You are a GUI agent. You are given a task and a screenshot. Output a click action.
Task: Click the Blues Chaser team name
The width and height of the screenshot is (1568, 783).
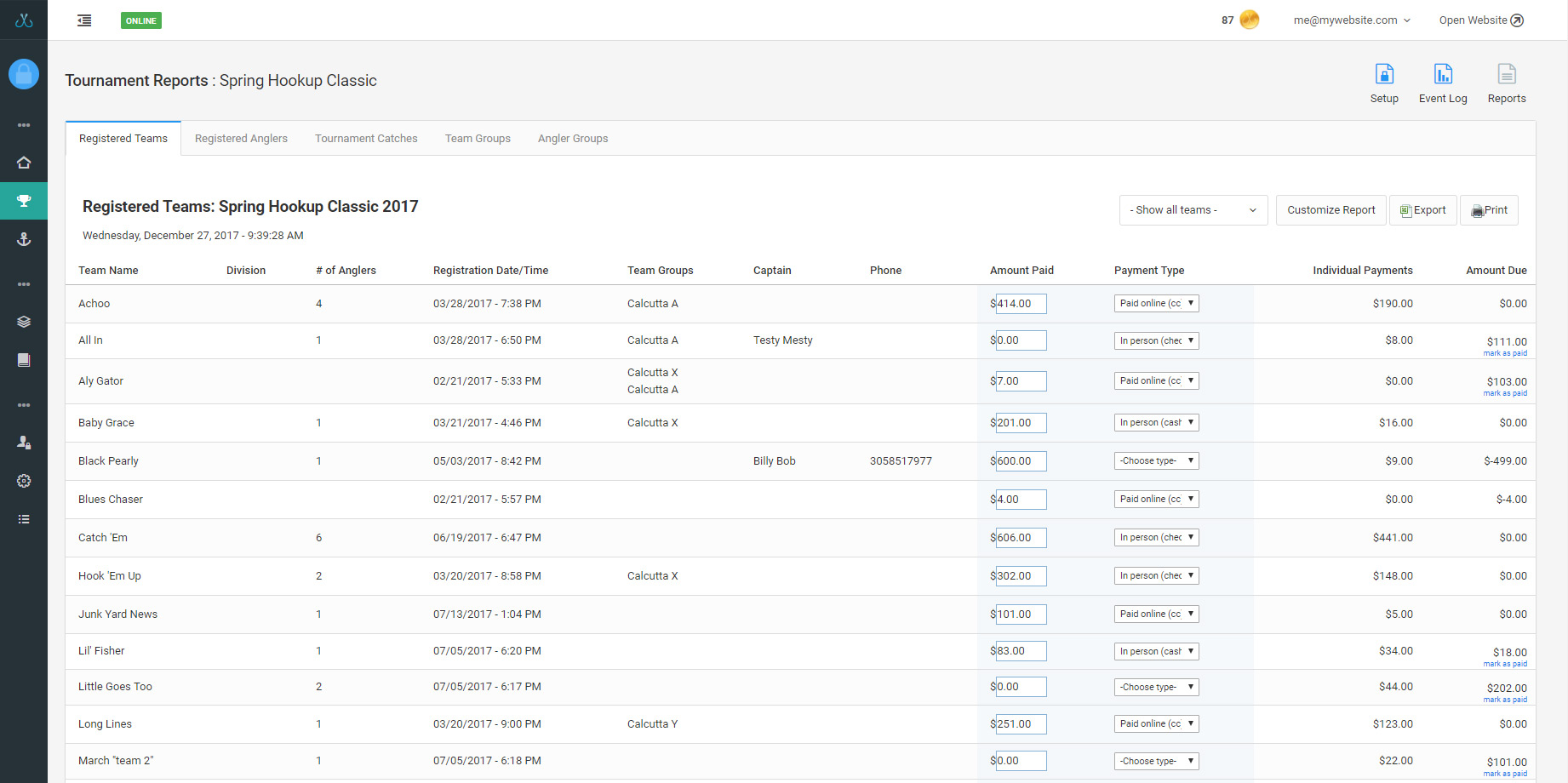[x=111, y=500]
